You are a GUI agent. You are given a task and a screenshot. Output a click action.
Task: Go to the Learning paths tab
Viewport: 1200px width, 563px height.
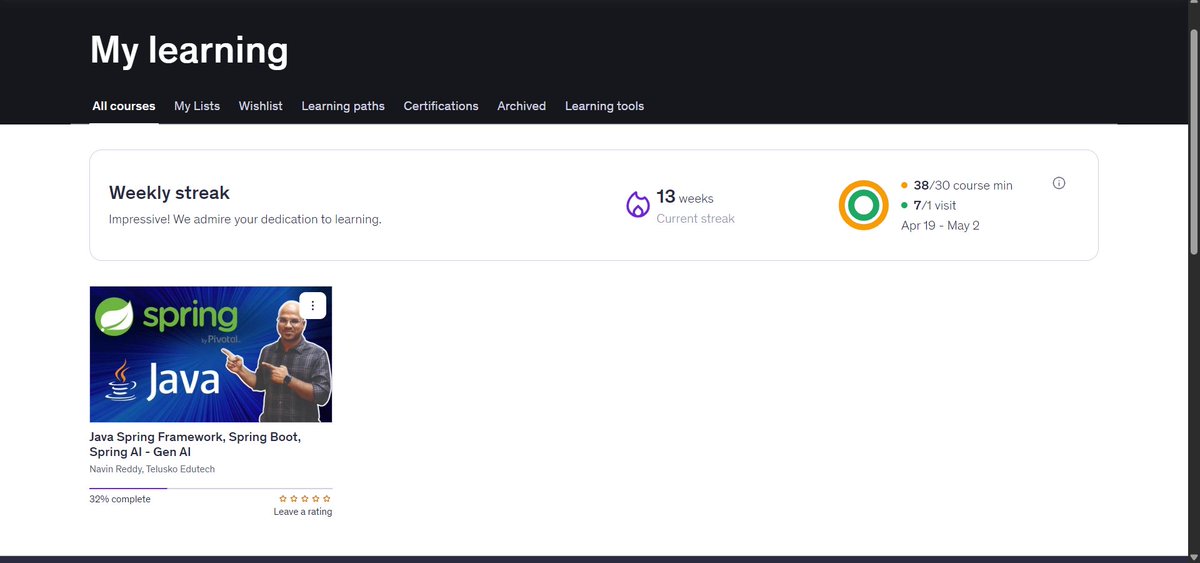343,106
